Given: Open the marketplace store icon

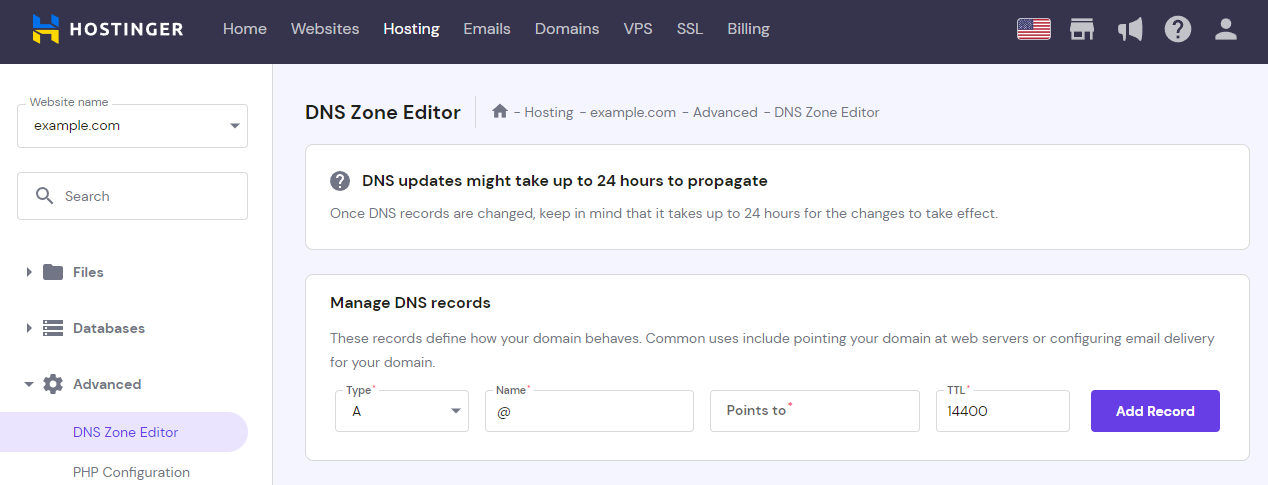Looking at the screenshot, I should [1081, 29].
